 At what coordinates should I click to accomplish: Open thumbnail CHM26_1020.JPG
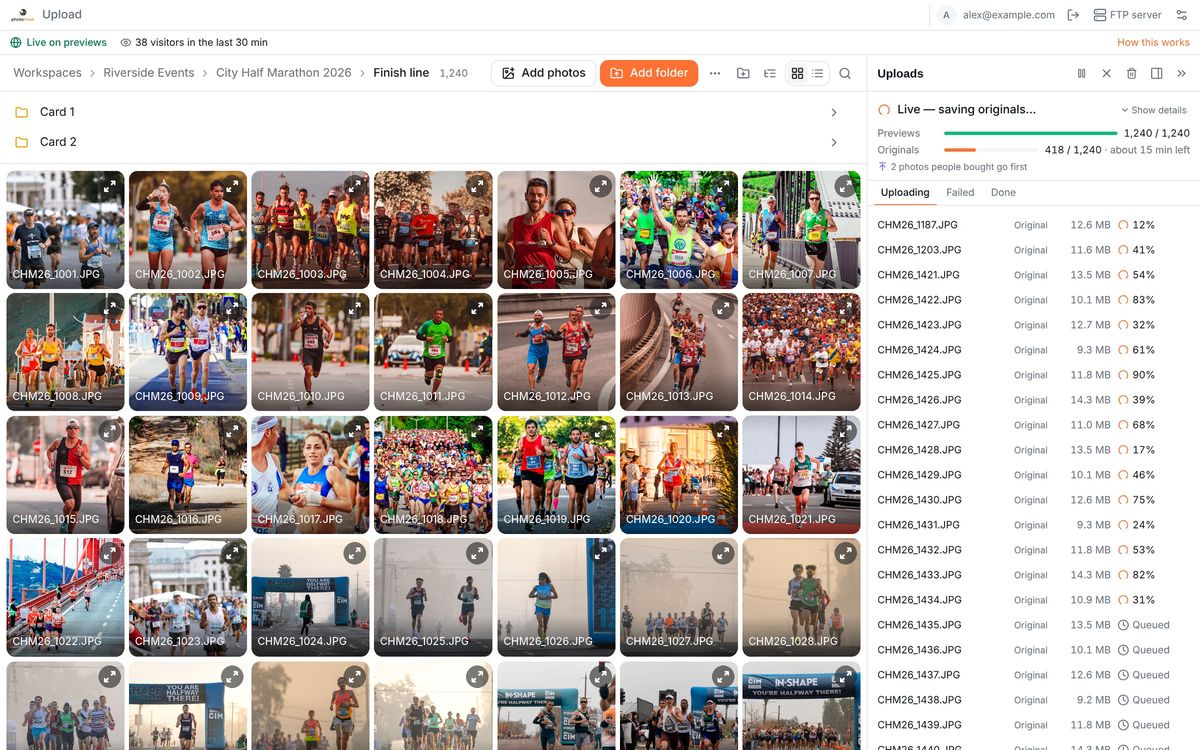tap(679, 475)
